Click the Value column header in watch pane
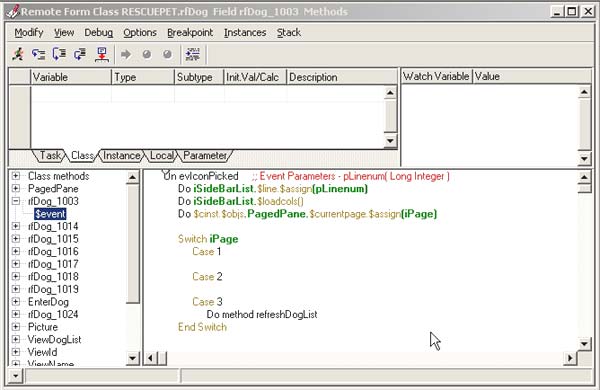This screenshot has height=390, width=600. (532, 76)
